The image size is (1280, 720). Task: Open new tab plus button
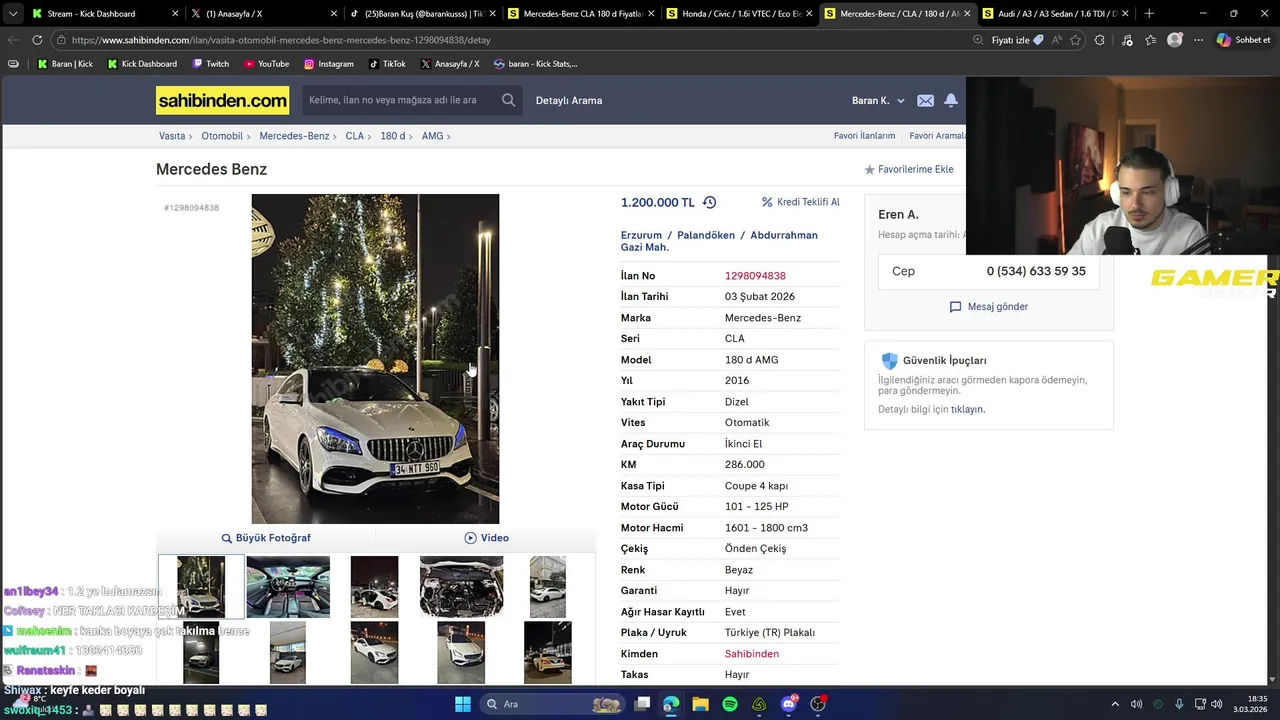point(1149,13)
